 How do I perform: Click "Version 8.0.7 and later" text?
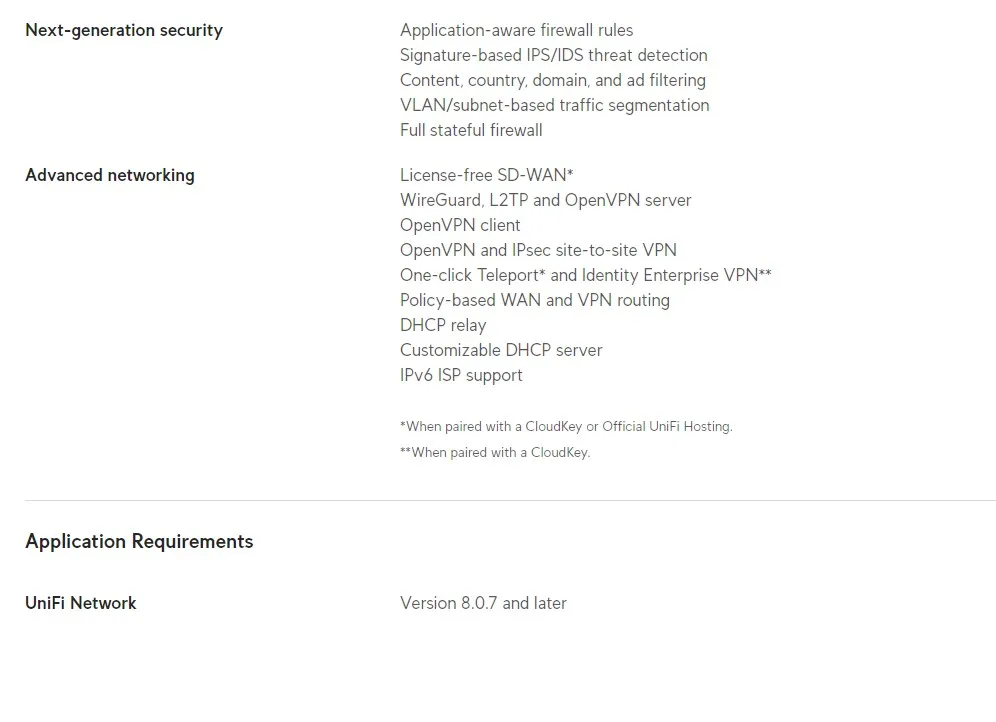click(483, 603)
